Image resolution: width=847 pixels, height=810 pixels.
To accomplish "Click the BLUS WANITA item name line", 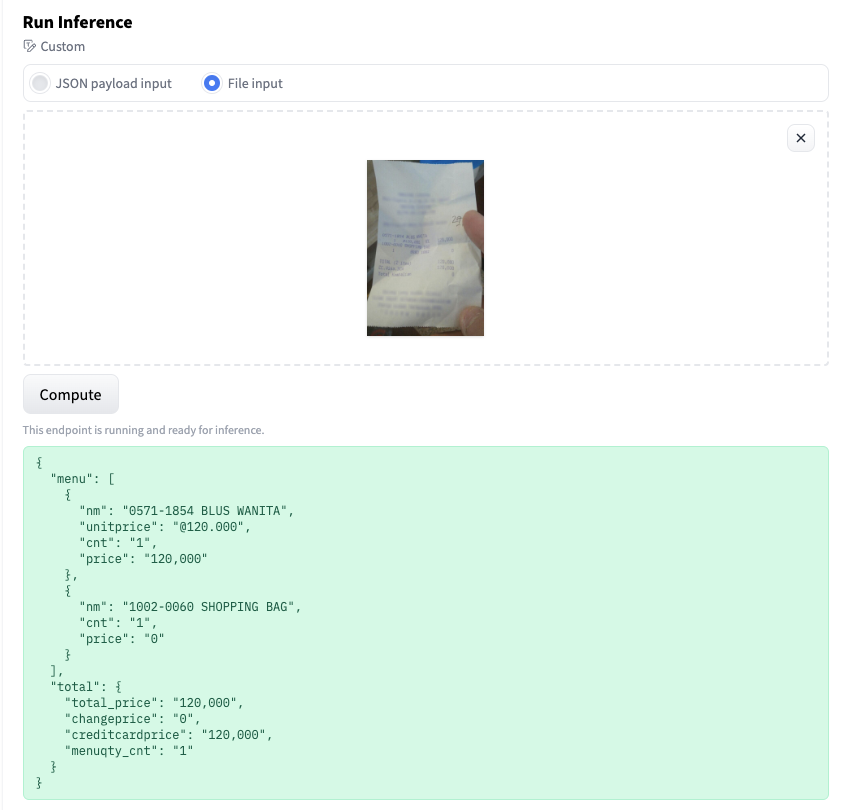I will (x=186, y=511).
